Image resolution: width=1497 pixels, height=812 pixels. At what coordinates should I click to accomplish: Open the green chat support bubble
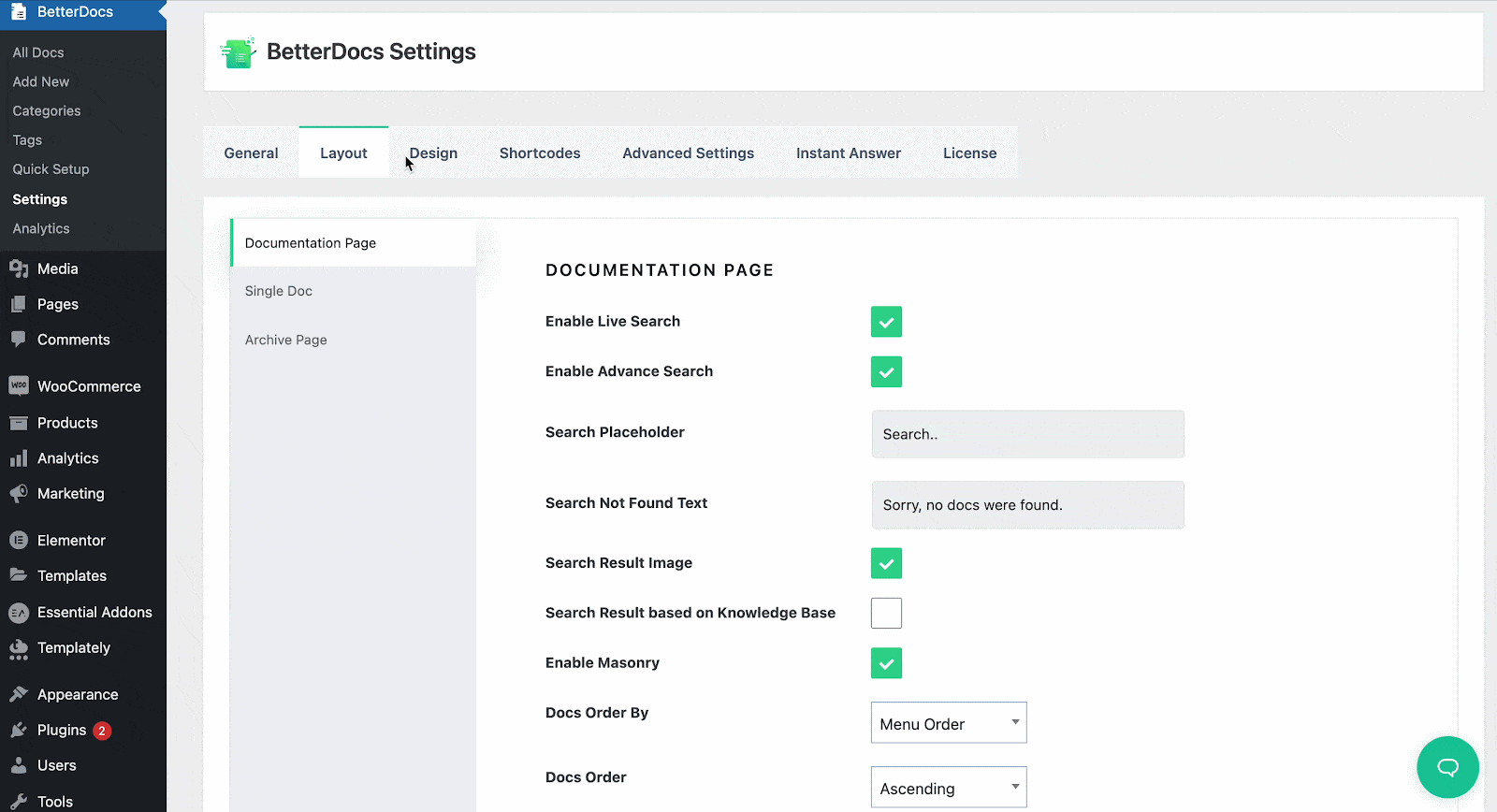(1447, 767)
